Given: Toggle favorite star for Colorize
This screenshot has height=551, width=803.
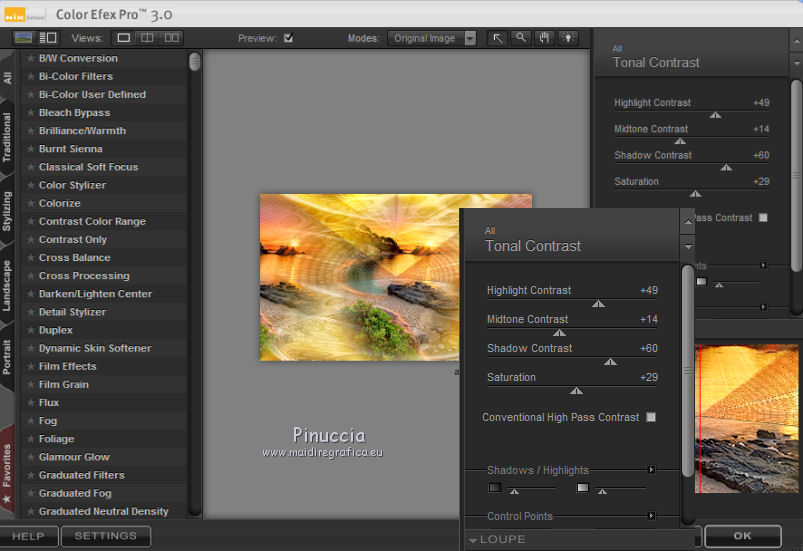Looking at the screenshot, I should [x=31, y=203].
